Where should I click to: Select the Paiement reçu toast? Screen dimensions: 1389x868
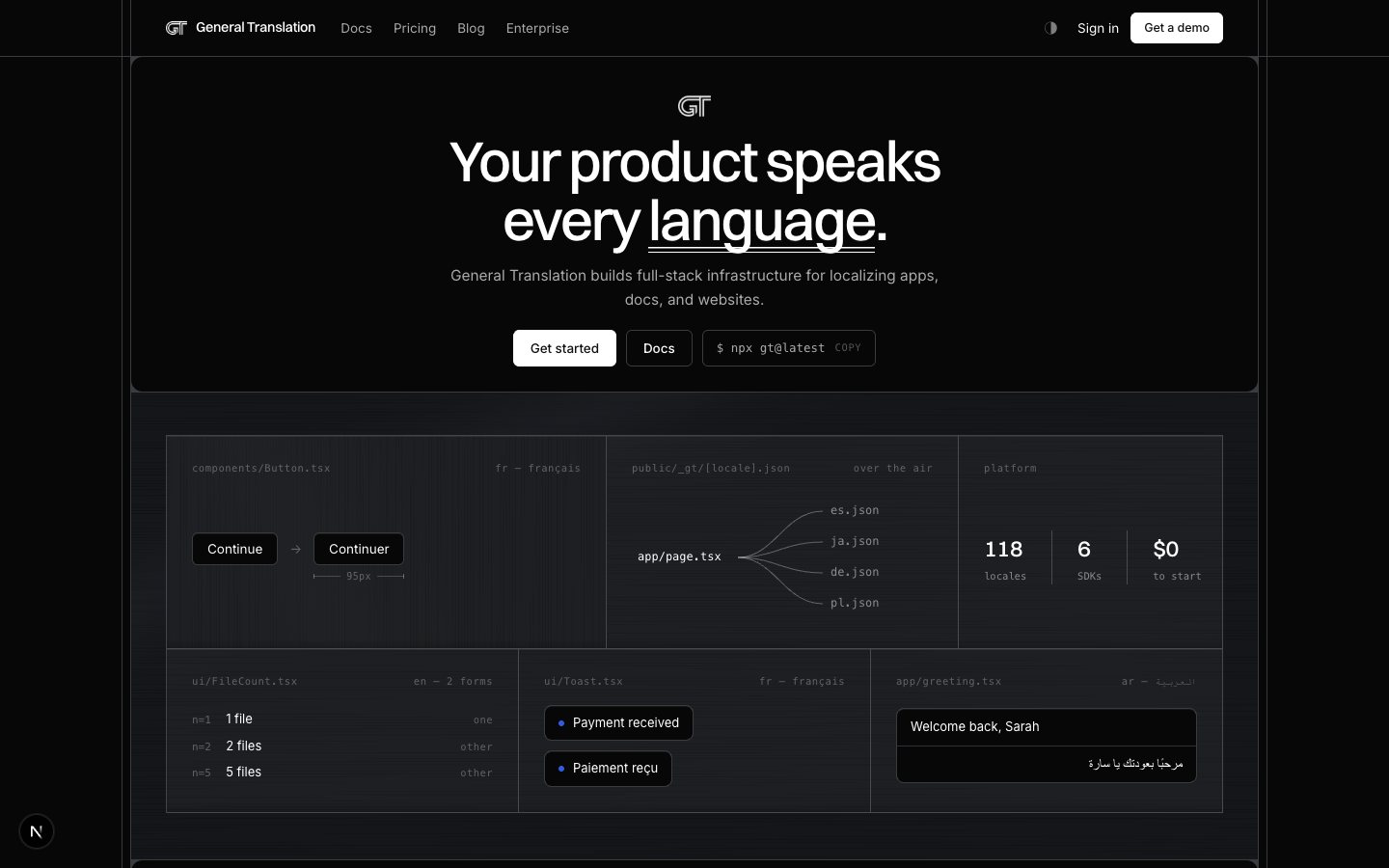(608, 768)
